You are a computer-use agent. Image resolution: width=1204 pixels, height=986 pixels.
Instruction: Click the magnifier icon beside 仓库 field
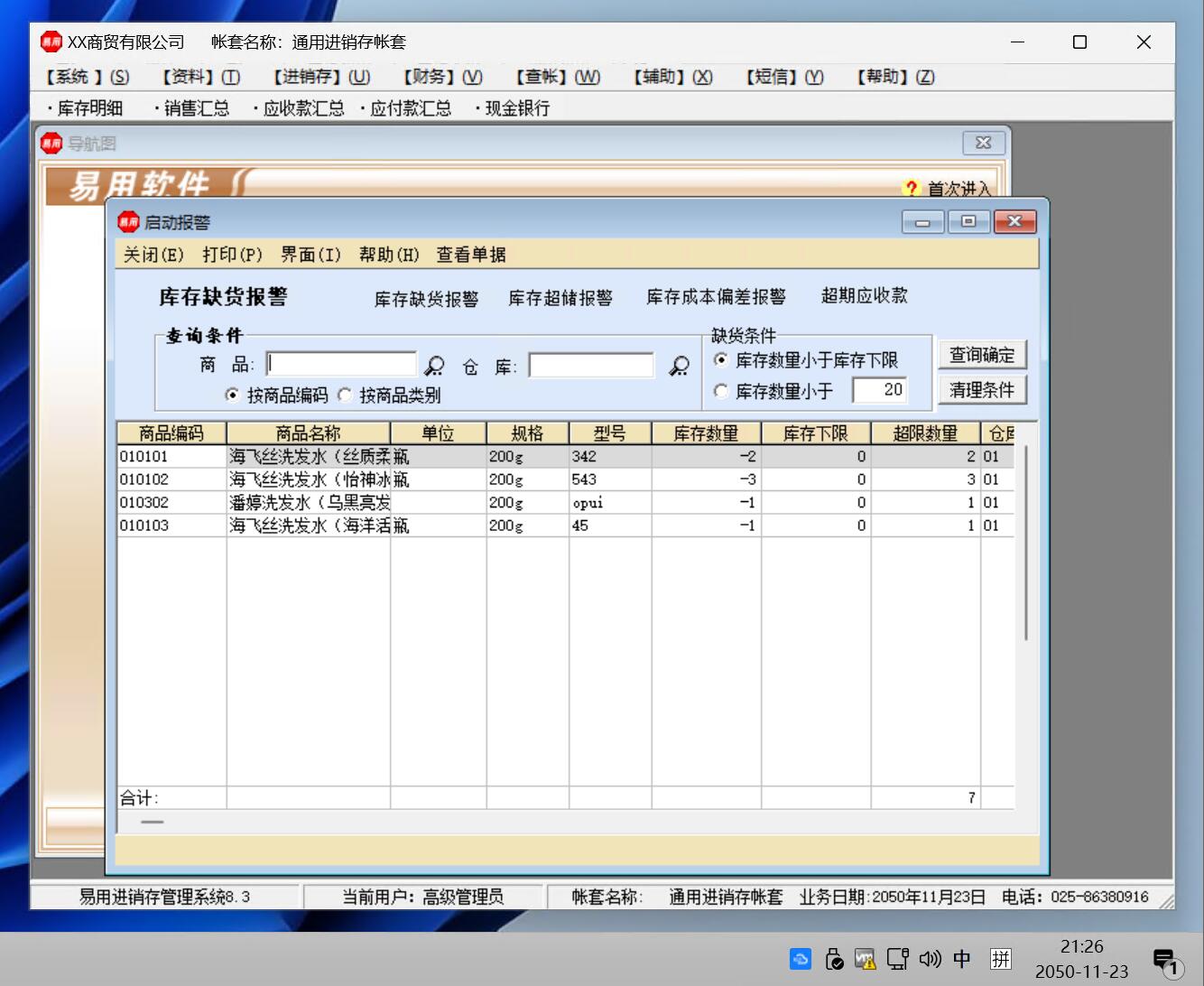679,366
